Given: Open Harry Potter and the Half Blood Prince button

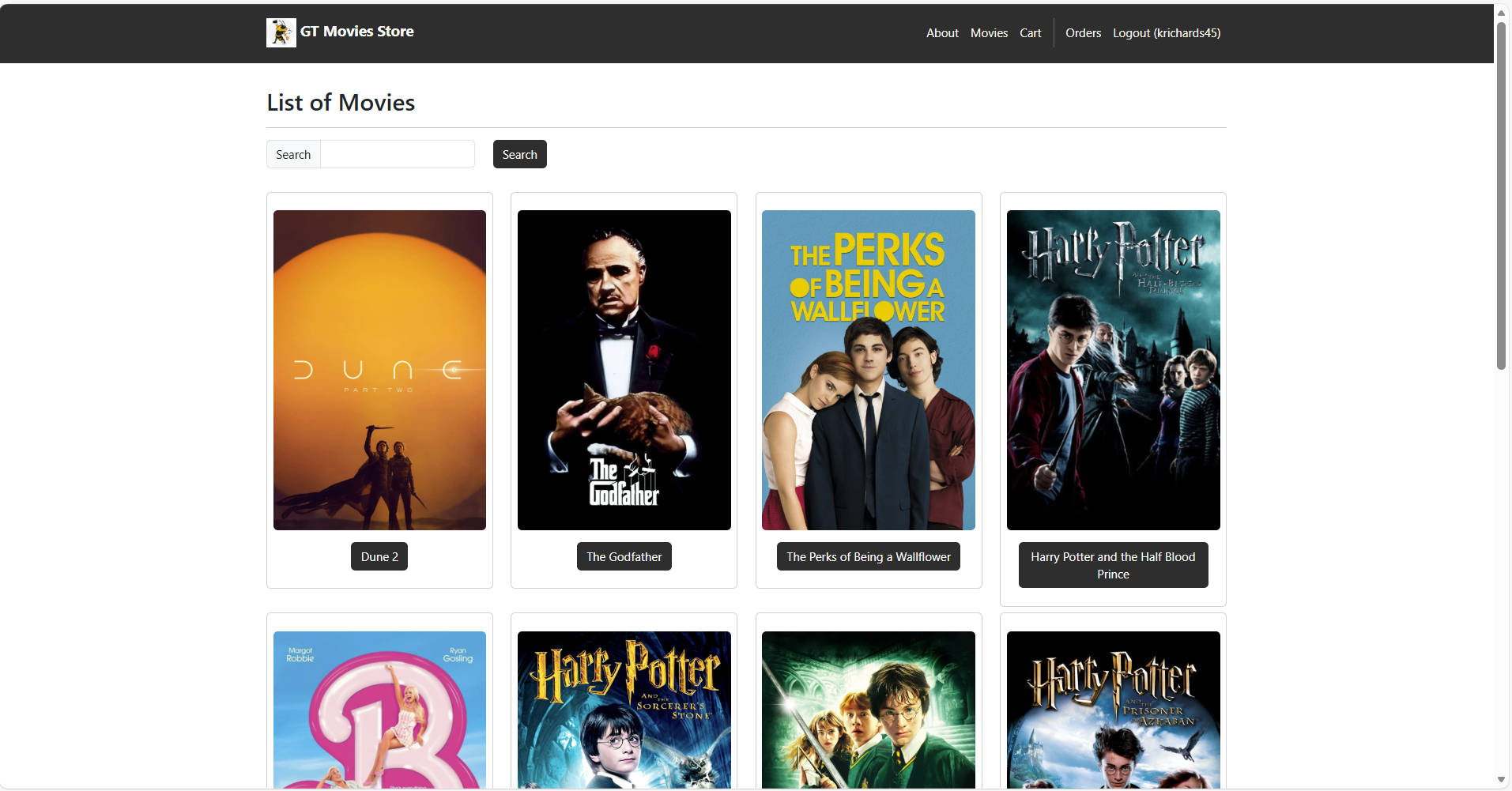Looking at the screenshot, I should coord(1113,565).
